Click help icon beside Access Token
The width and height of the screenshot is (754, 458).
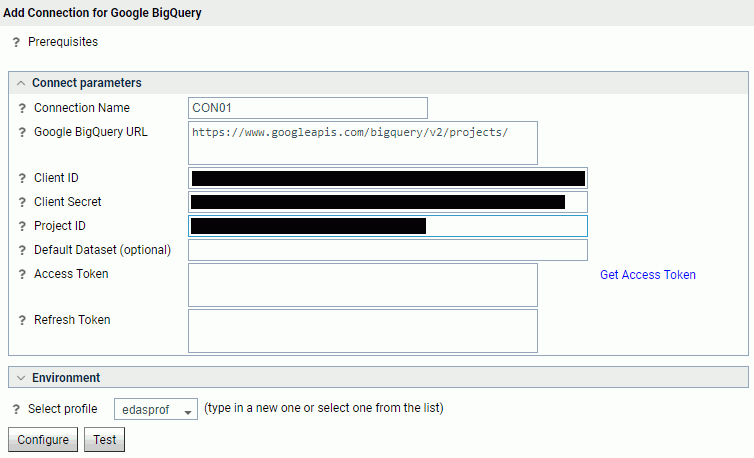[22, 274]
